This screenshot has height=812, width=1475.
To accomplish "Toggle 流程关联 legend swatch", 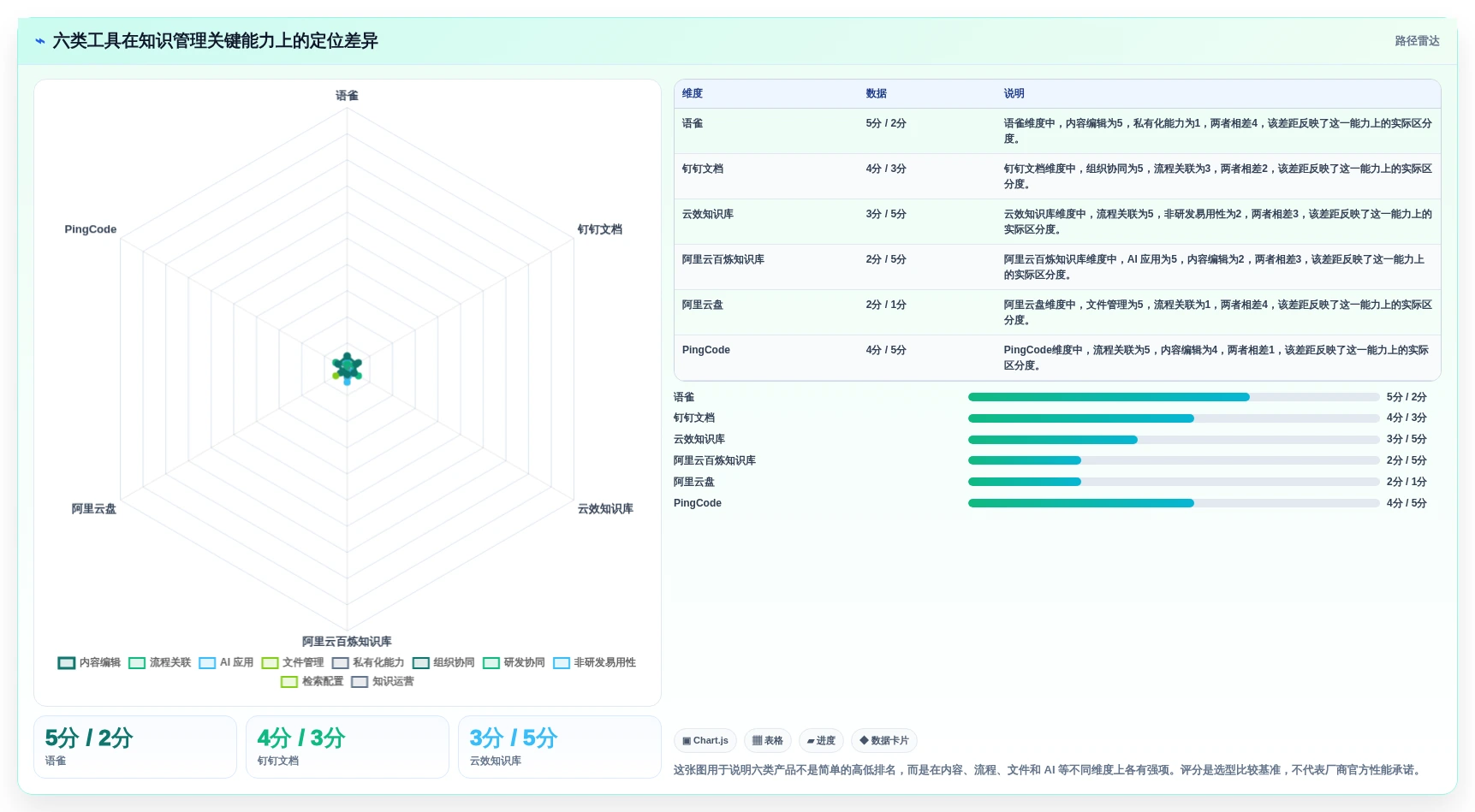I will 137,663.
